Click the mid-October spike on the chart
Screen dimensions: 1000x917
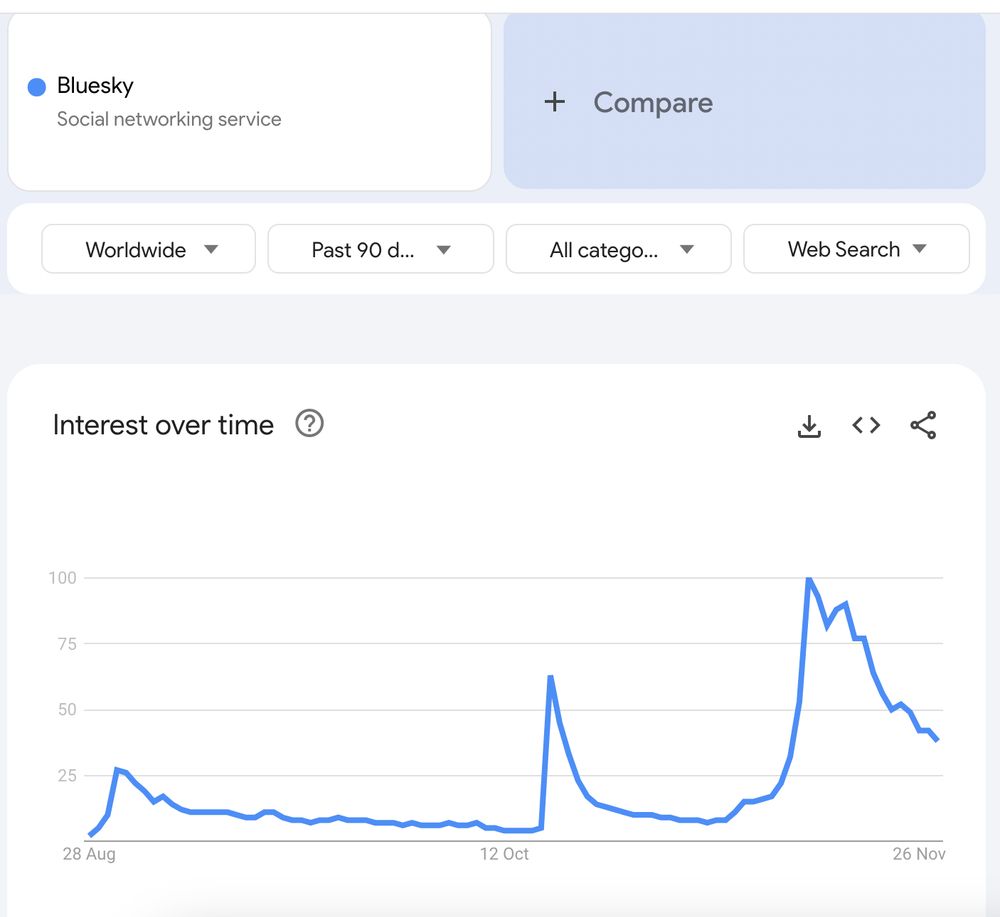click(551, 679)
